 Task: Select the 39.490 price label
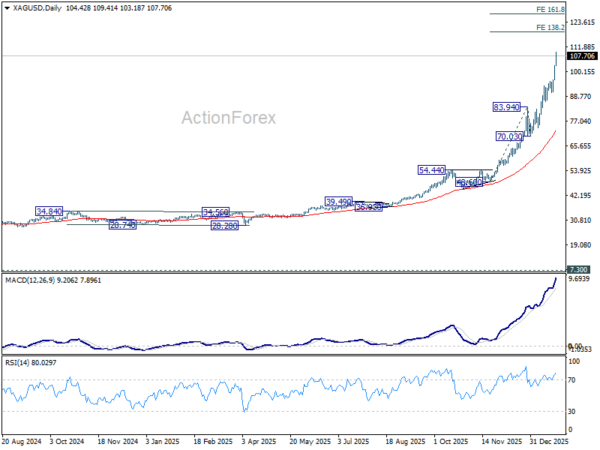[338, 201]
